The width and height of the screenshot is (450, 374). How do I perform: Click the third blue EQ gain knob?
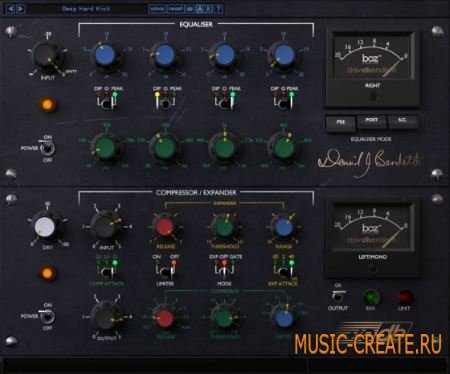tap(224, 56)
